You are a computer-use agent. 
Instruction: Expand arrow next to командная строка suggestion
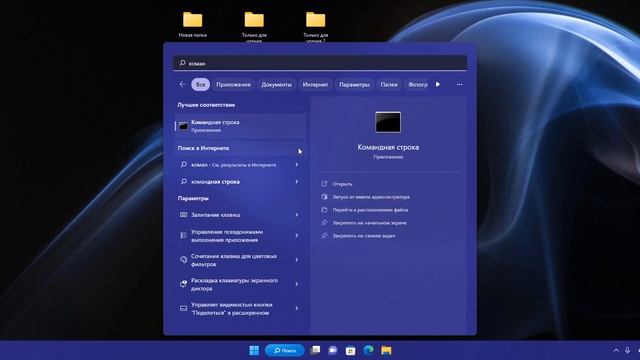tap(297, 182)
